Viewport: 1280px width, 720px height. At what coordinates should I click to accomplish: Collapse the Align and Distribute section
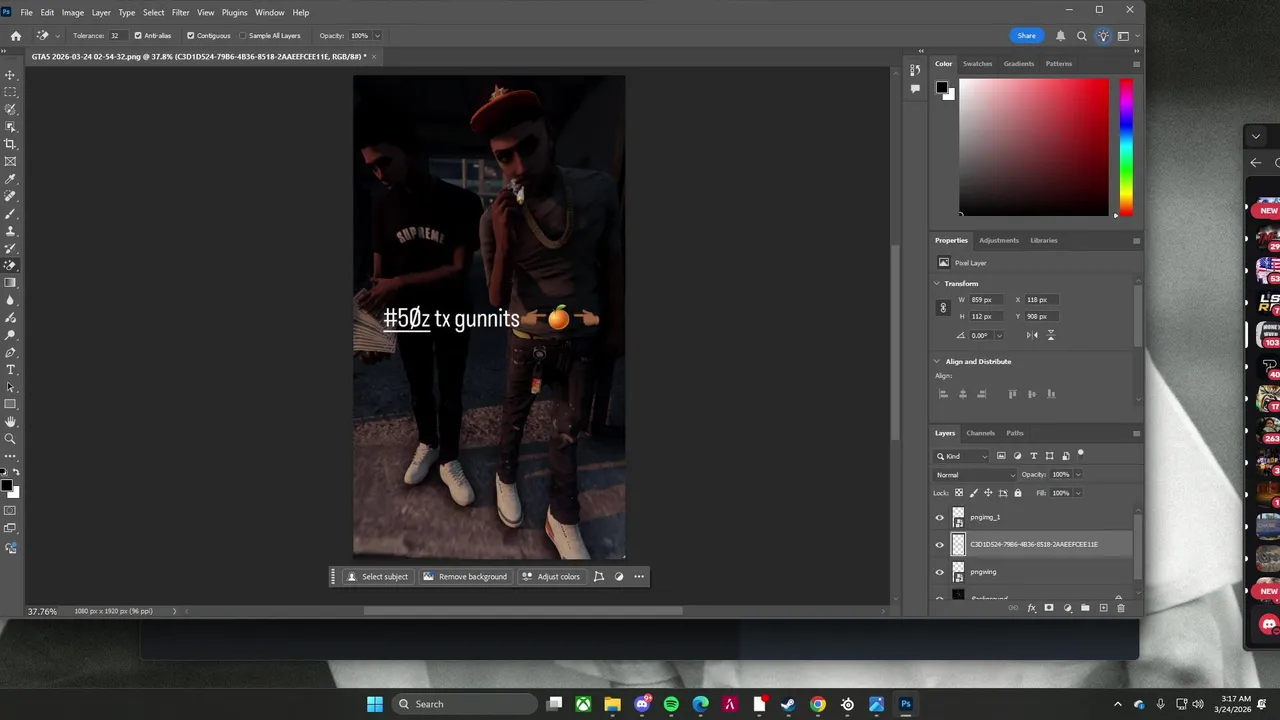pyautogui.click(x=937, y=362)
